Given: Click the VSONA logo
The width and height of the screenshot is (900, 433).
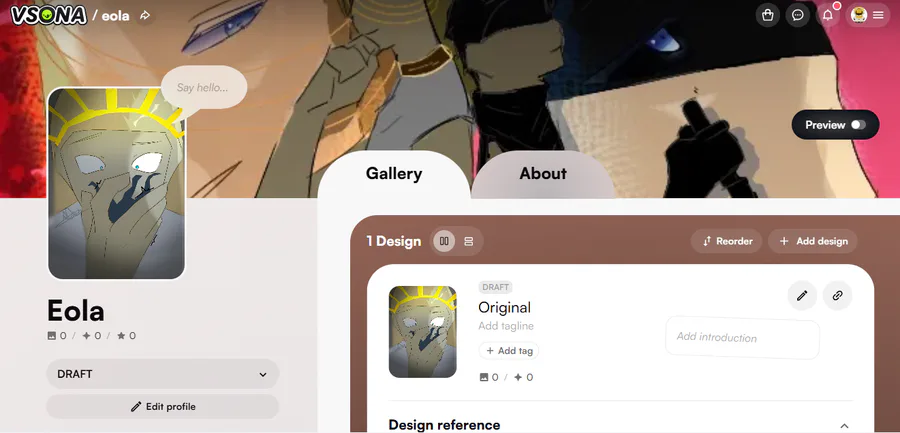Looking at the screenshot, I should [x=49, y=16].
